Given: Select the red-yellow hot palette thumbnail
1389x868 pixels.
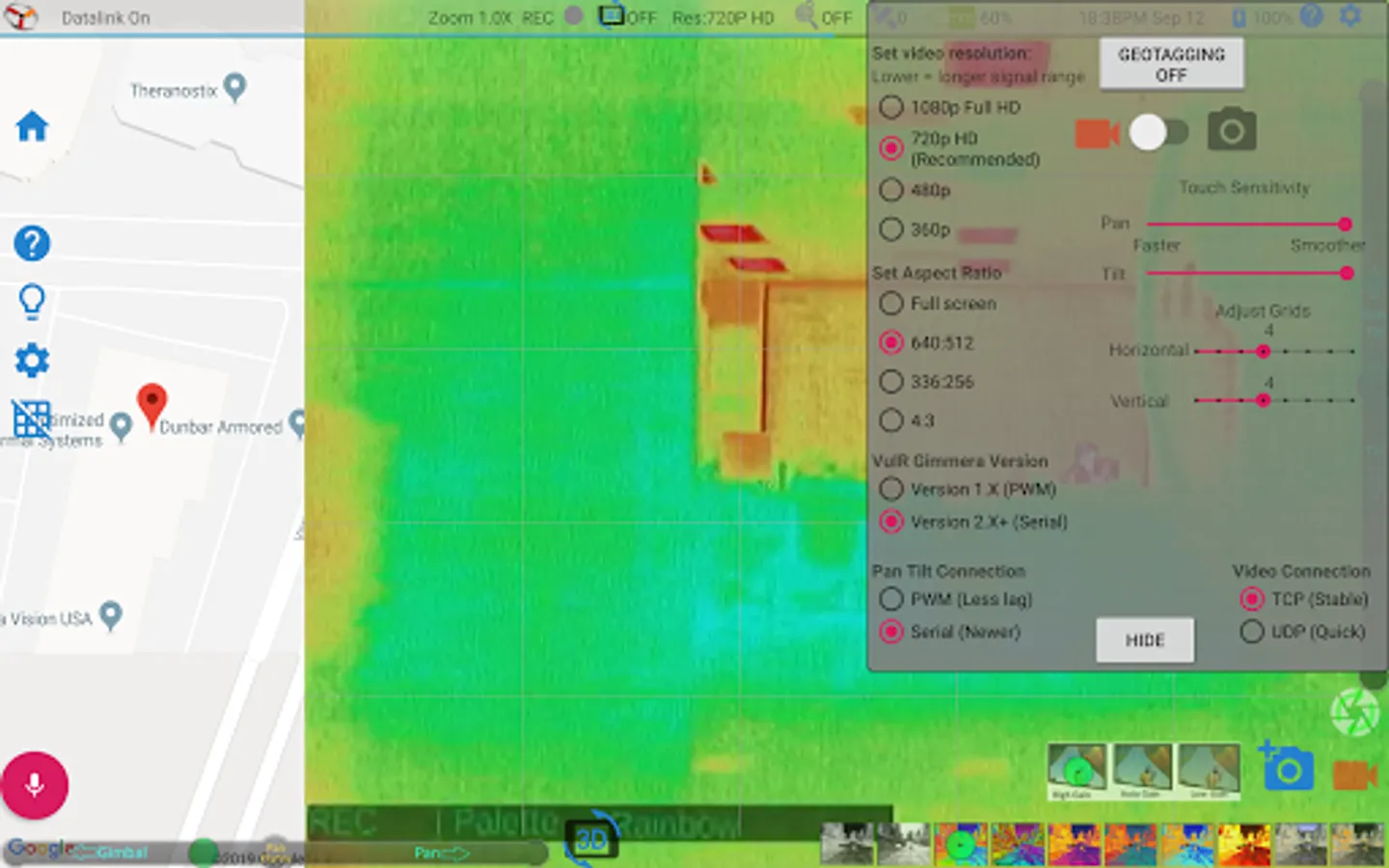Looking at the screenshot, I should 1243,844.
